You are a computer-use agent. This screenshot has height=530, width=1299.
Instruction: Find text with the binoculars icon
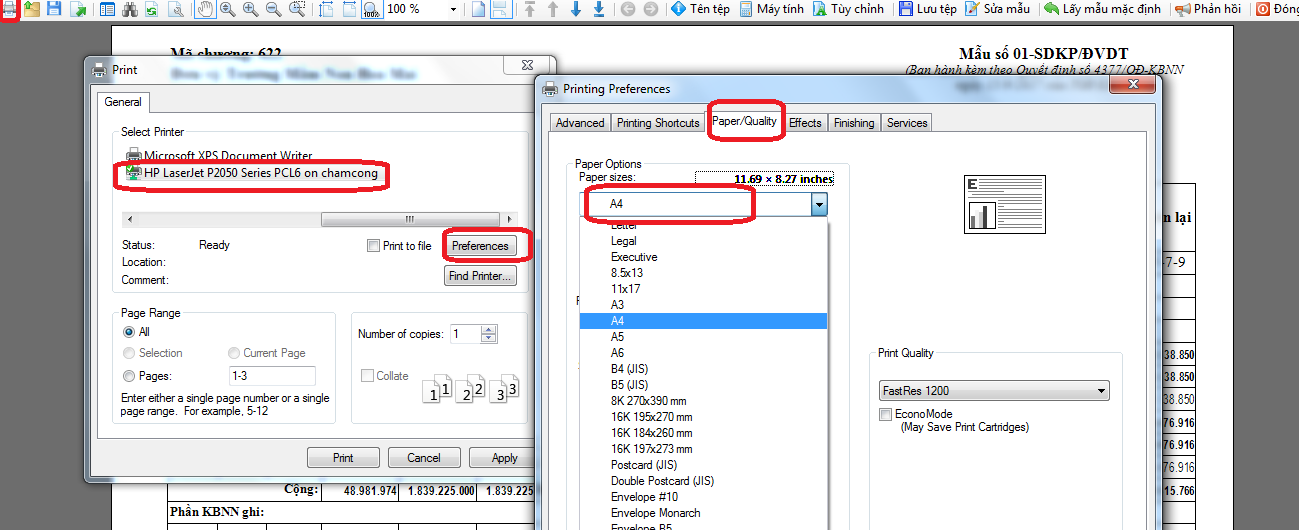(129, 9)
